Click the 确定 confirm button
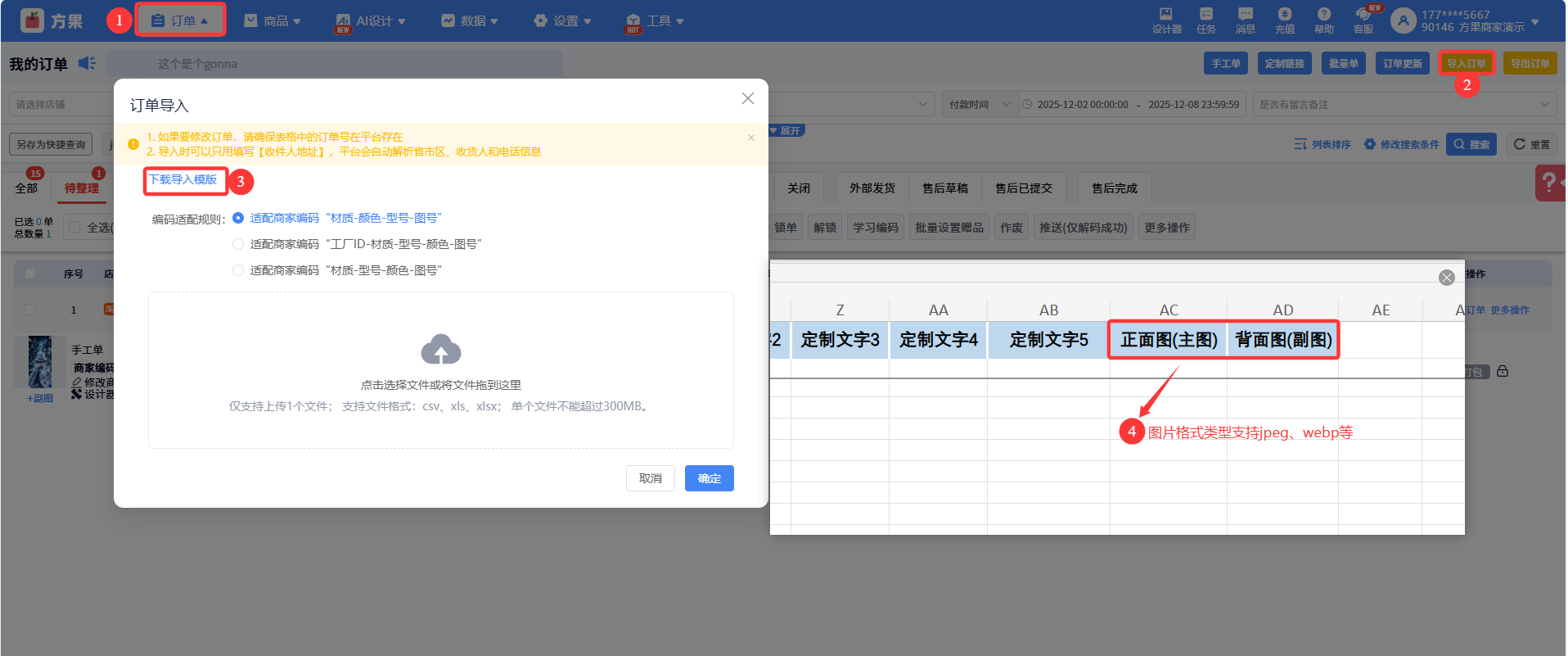The image size is (1568, 656). [x=709, y=478]
